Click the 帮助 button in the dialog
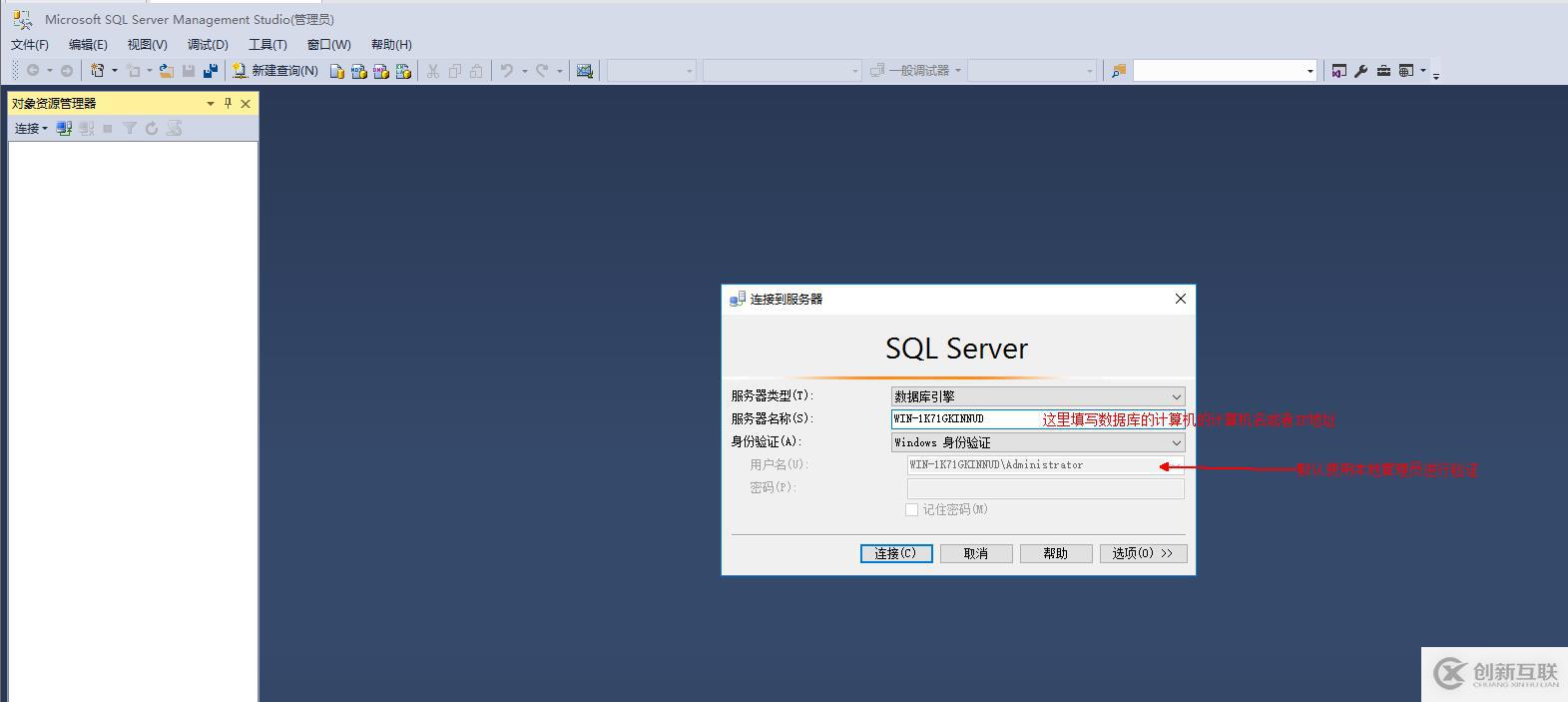 click(x=1056, y=553)
